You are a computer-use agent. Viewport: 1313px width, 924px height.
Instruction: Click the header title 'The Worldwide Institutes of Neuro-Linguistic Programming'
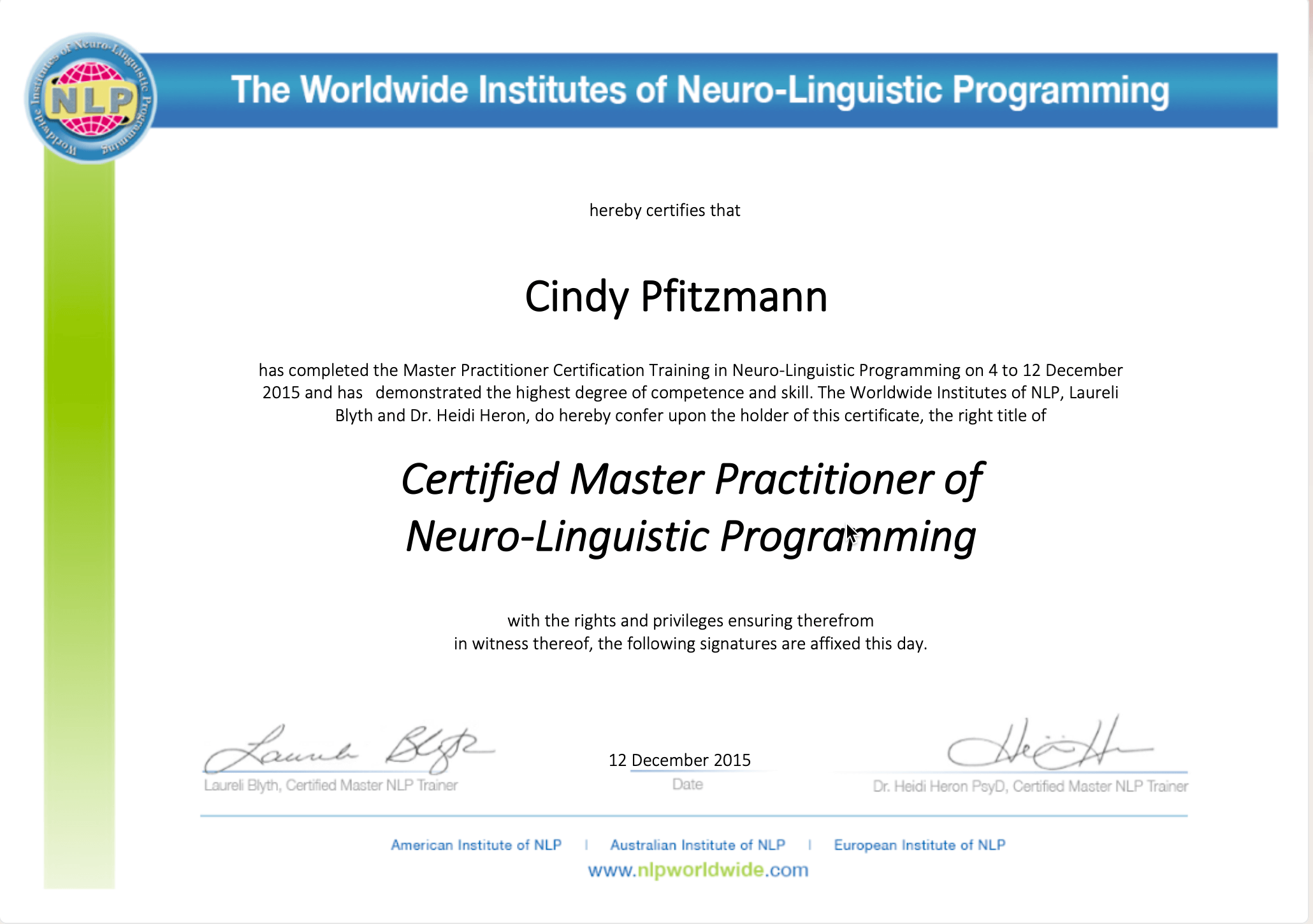(700, 90)
